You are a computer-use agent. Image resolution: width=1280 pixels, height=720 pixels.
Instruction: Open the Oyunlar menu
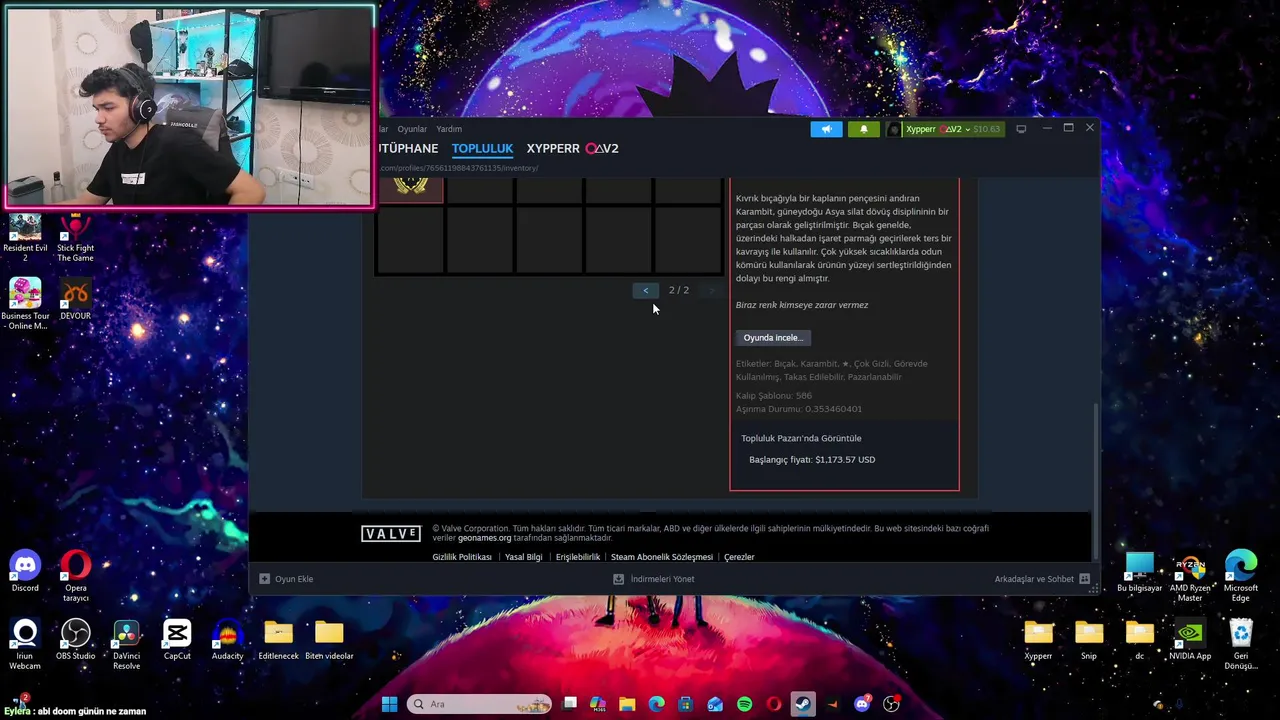pos(412,129)
